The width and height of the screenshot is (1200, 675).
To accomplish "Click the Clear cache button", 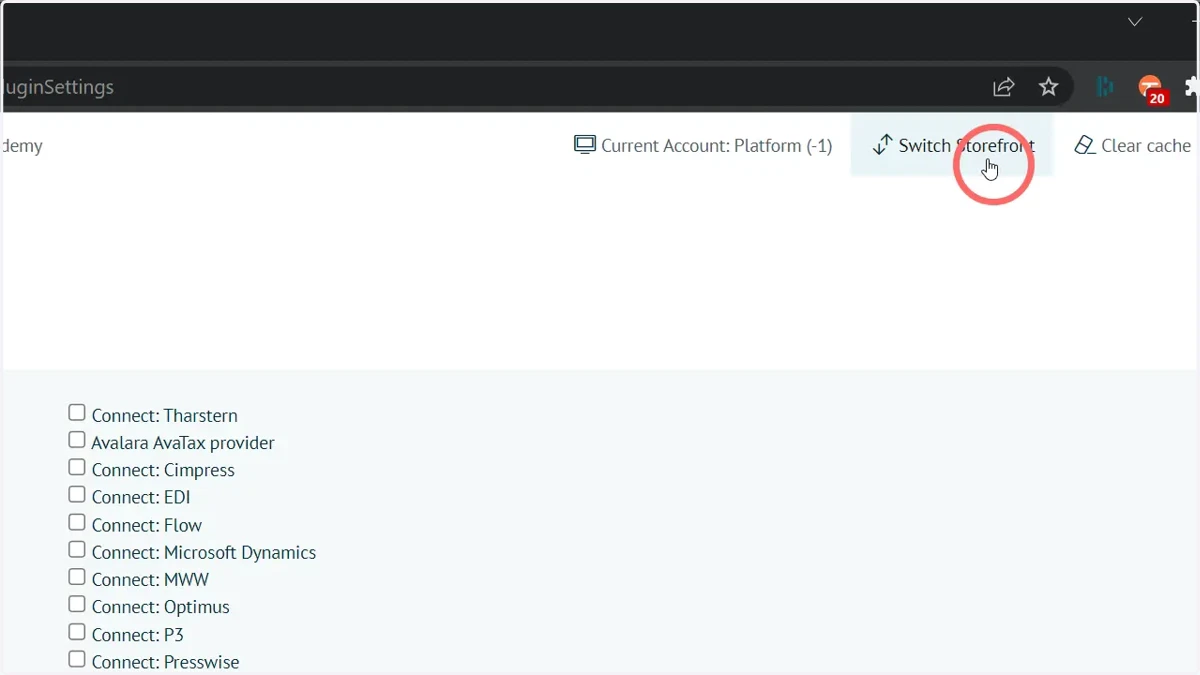I will [x=1132, y=145].
